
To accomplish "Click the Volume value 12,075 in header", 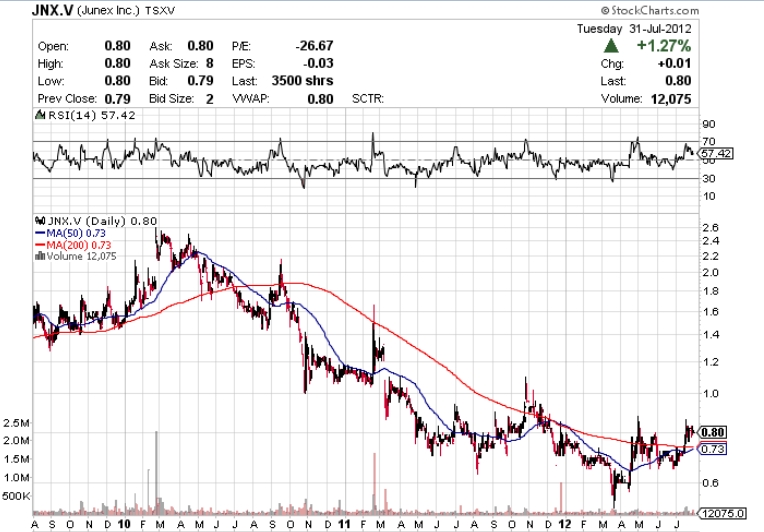I will (671, 99).
